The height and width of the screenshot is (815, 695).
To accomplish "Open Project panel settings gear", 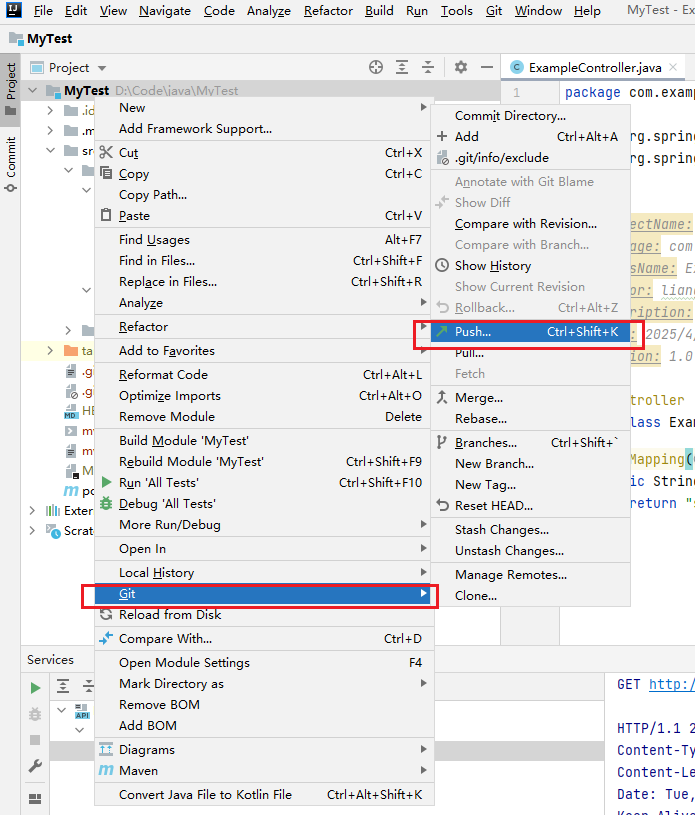I will [x=461, y=67].
